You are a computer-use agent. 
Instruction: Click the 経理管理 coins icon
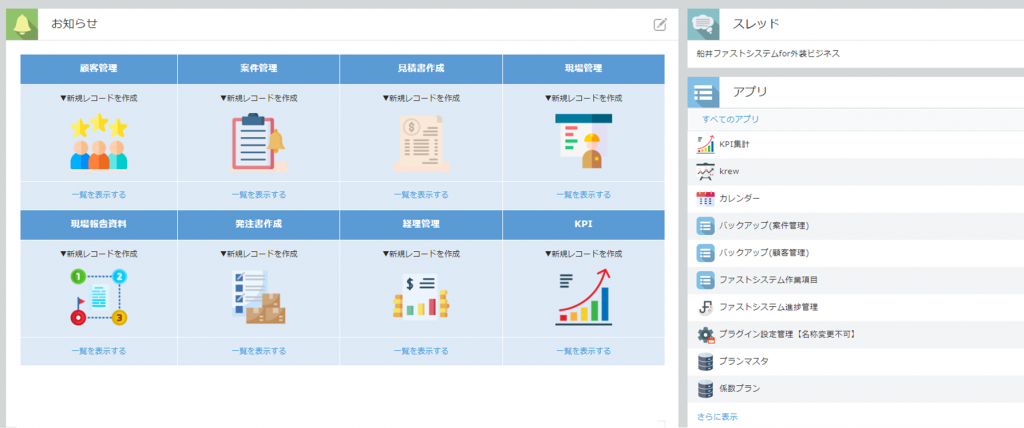coord(421,297)
